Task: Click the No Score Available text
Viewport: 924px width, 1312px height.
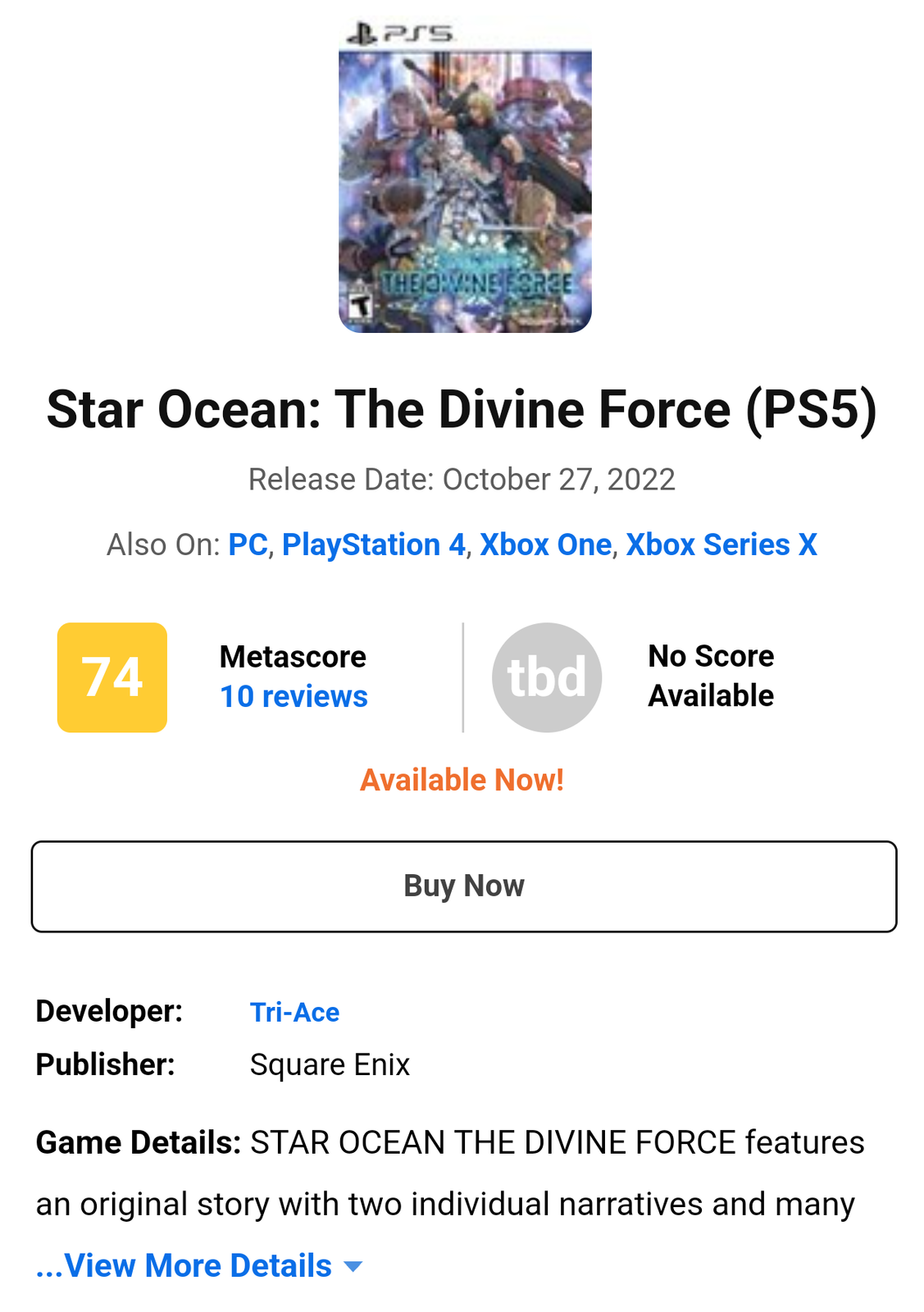Action: (x=710, y=676)
